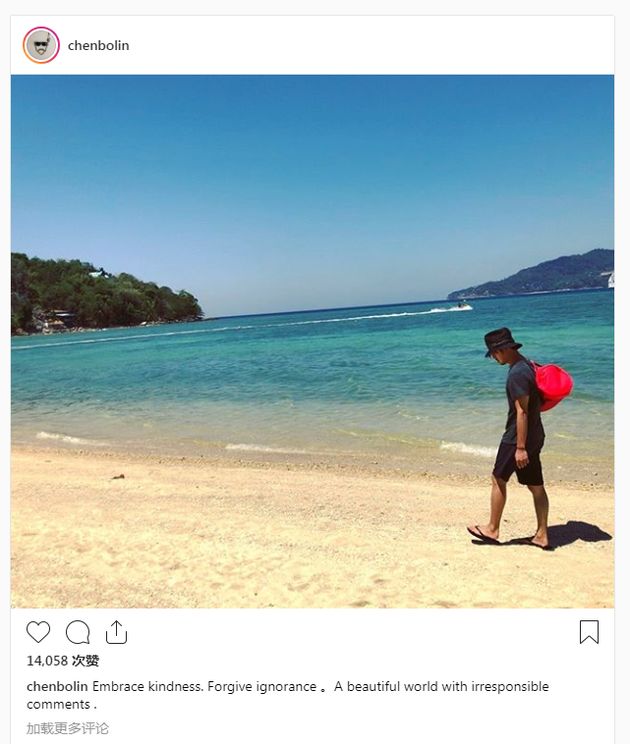This screenshot has width=630, height=744.
Task: Share the post using the upload arrow icon
Action: coord(116,632)
